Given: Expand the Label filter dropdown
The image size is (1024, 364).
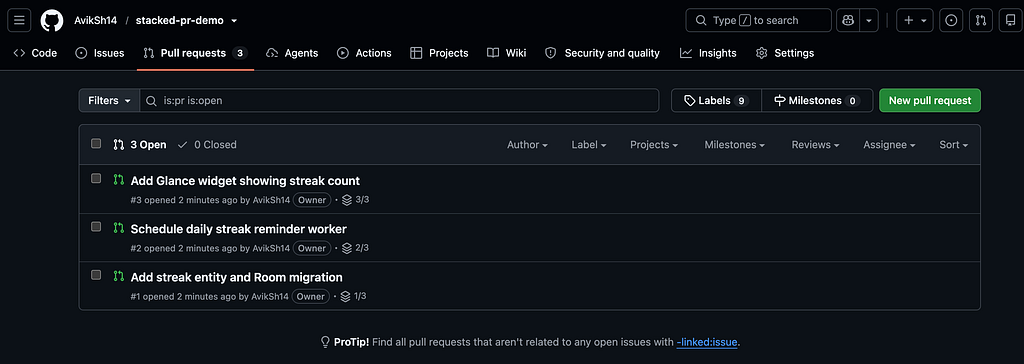Looking at the screenshot, I should (588, 144).
